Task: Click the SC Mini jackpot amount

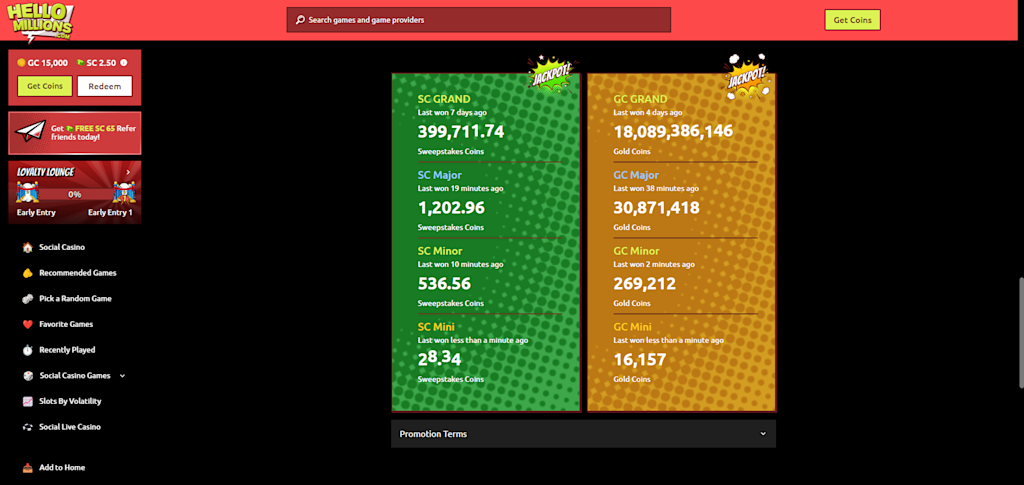Action: 440,358
